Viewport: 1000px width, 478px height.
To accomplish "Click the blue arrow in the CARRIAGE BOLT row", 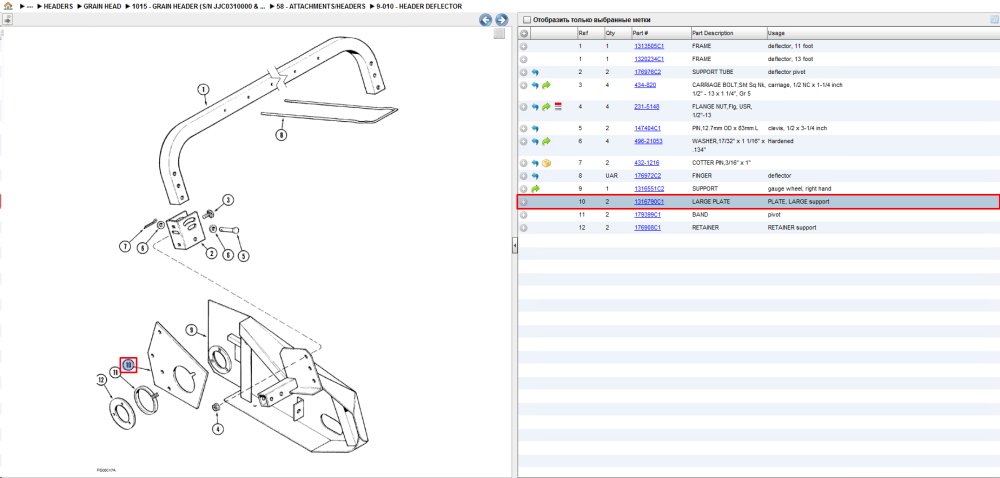I will (535, 85).
